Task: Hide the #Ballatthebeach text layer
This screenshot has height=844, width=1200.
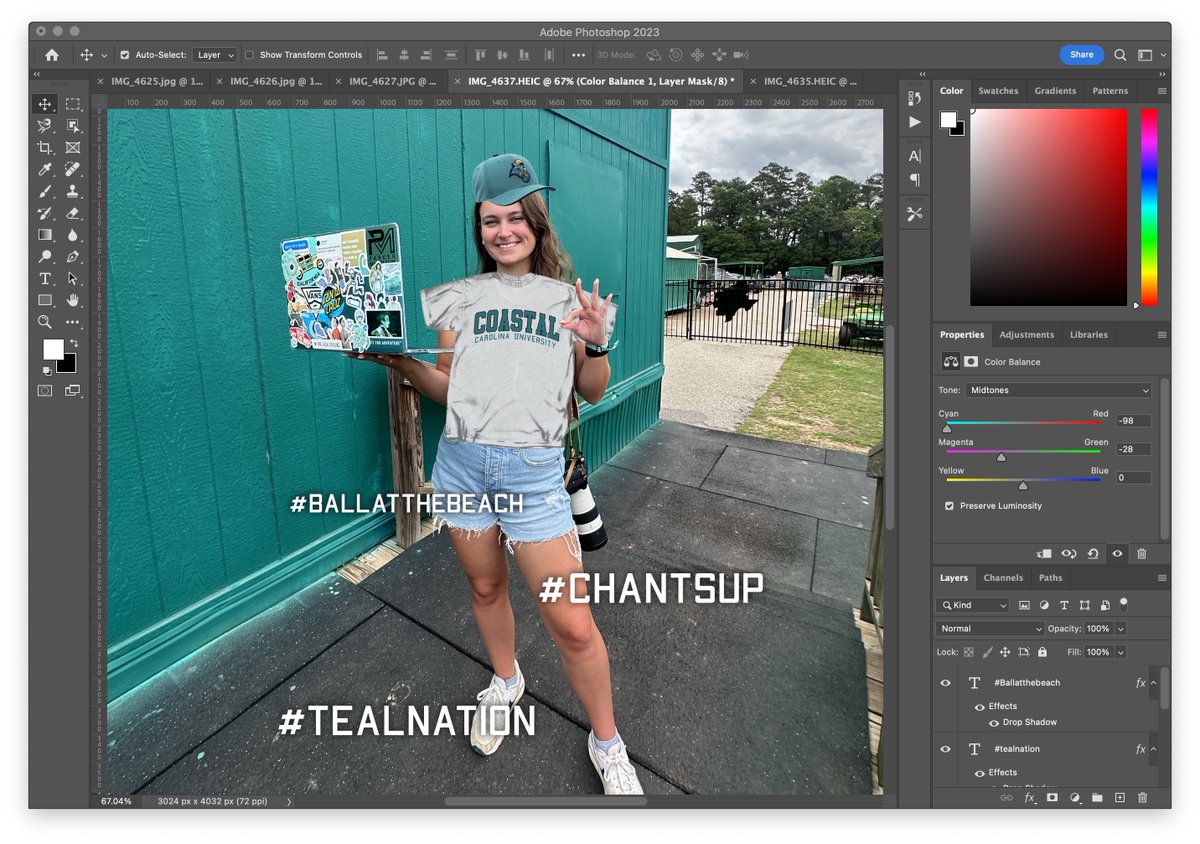Action: 945,683
